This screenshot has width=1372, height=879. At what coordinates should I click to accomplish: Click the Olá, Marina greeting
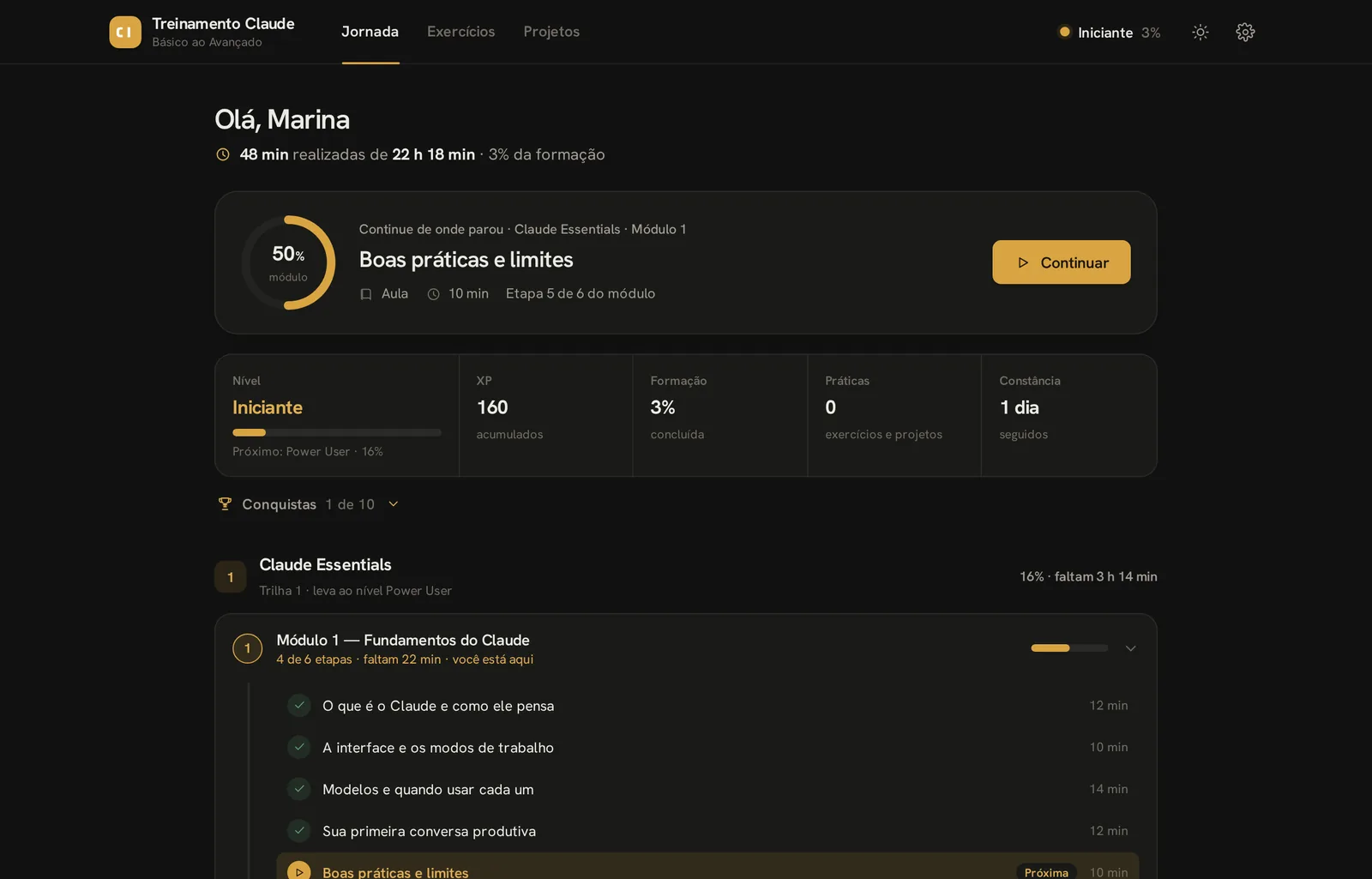point(282,119)
